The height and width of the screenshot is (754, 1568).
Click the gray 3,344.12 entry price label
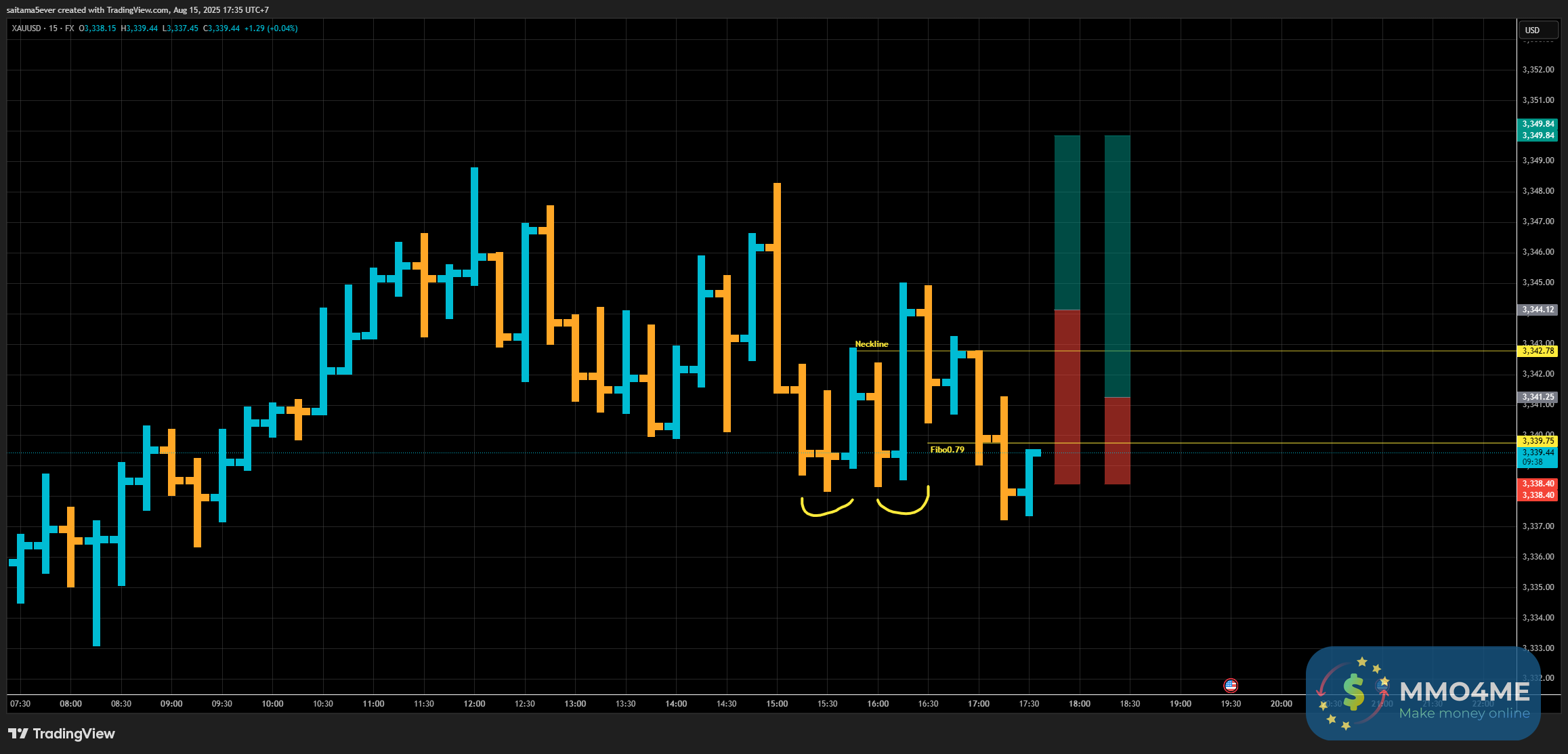pos(1538,310)
